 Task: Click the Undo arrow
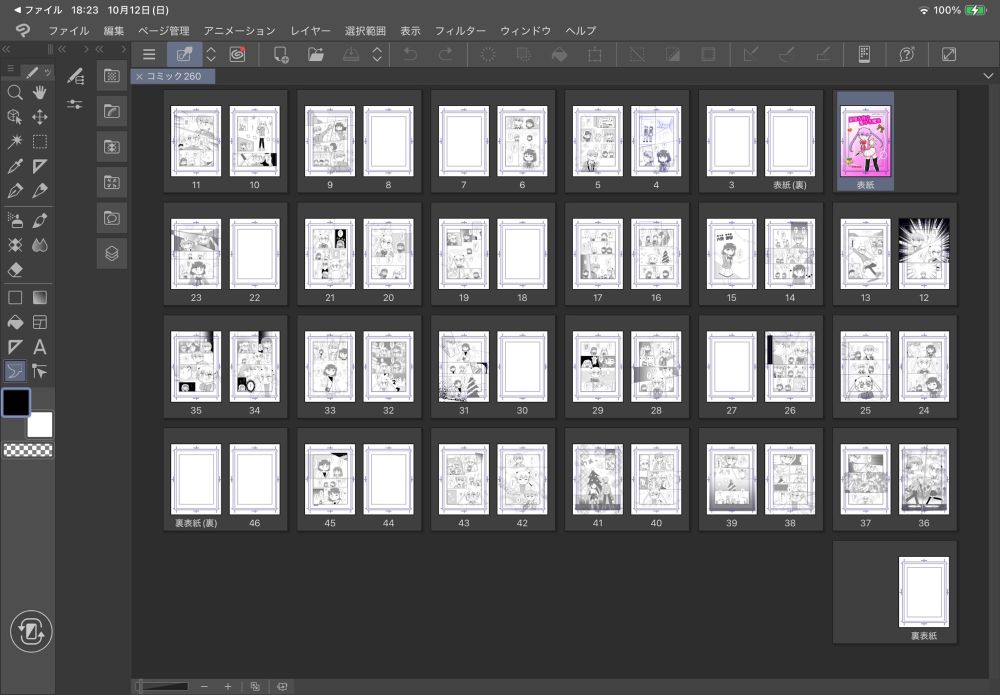coord(410,54)
